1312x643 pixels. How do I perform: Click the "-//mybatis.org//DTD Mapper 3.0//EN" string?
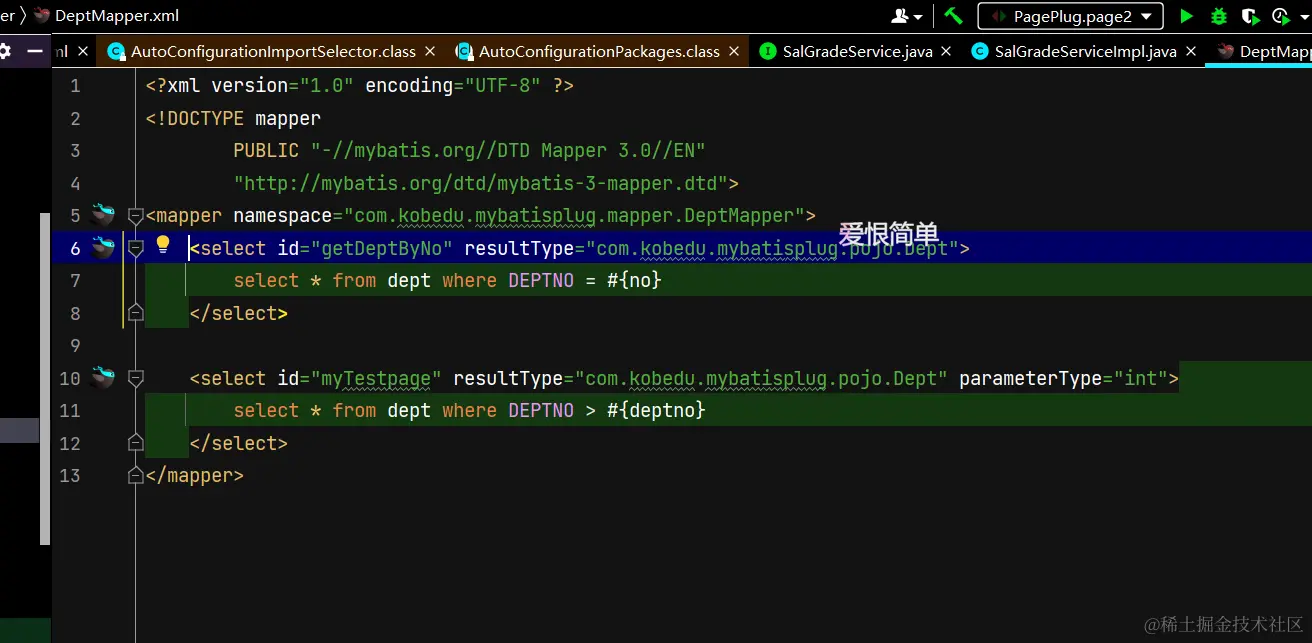coord(508,150)
